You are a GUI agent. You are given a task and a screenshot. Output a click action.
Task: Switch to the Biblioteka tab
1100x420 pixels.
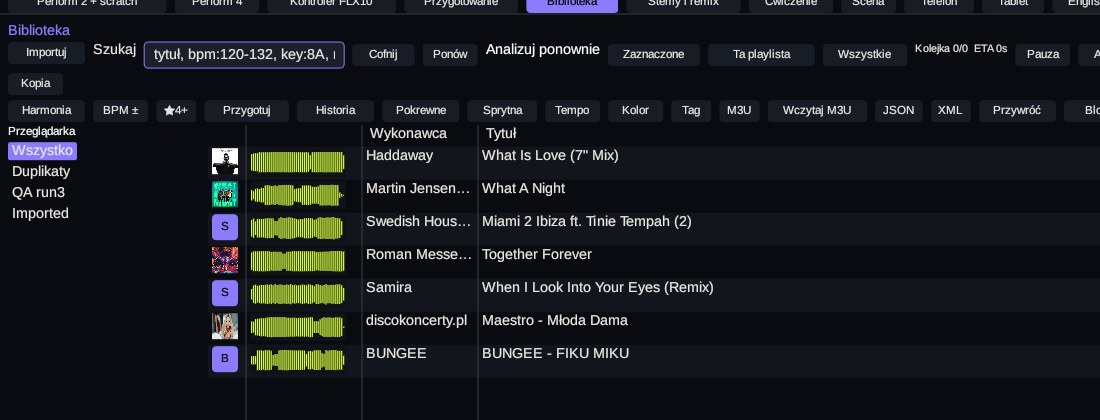(x=572, y=4)
